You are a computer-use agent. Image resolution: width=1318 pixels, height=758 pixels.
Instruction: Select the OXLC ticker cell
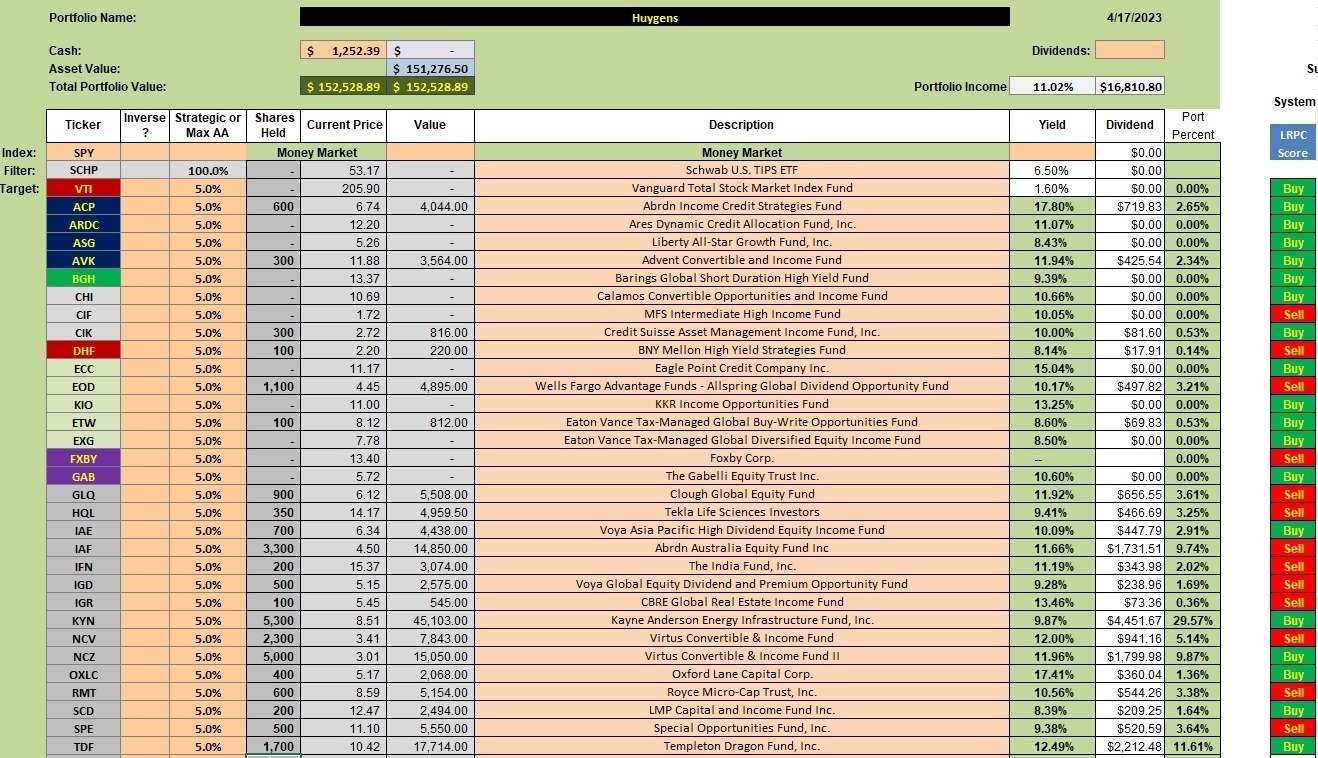point(84,675)
